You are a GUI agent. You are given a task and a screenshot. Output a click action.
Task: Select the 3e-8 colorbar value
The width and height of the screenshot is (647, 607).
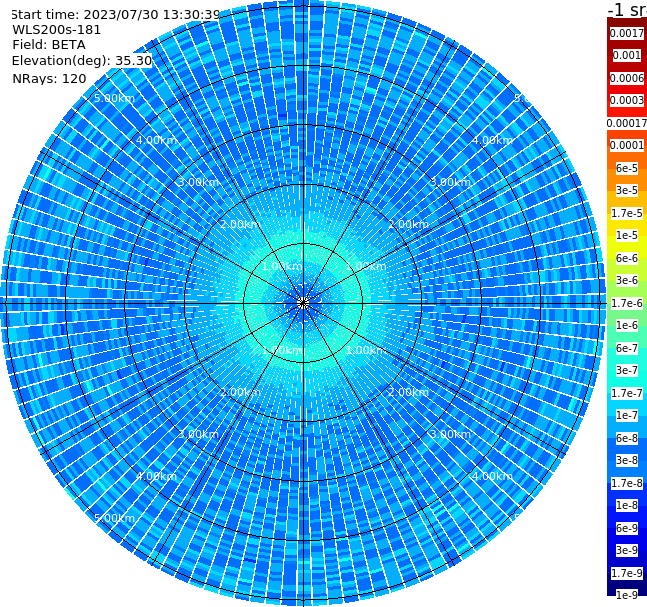coord(627,460)
